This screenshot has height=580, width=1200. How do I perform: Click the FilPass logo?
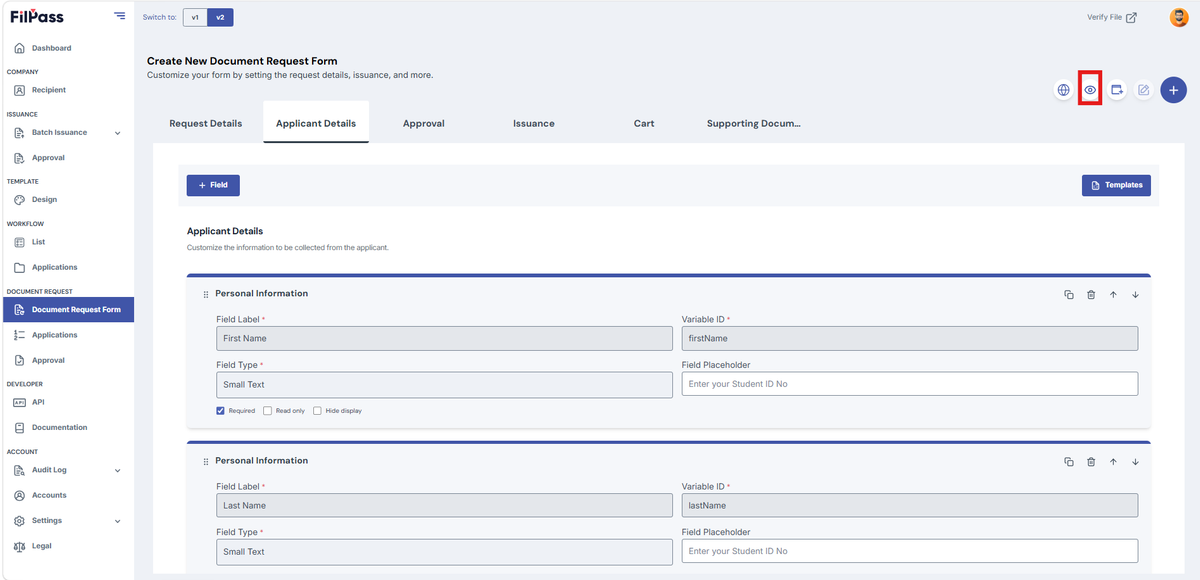pos(38,16)
